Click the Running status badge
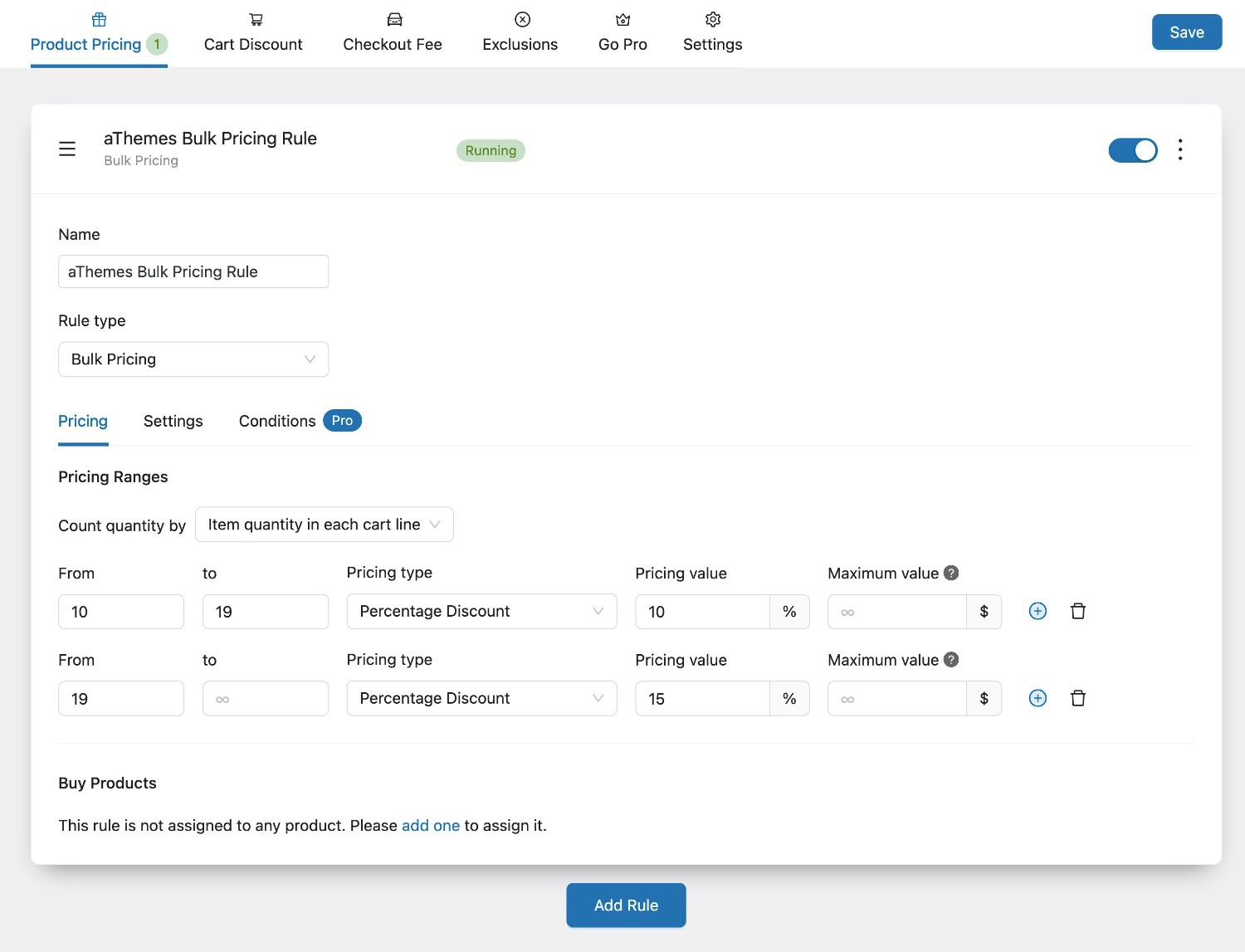1245x952 pixels. [x=491, y=150]
